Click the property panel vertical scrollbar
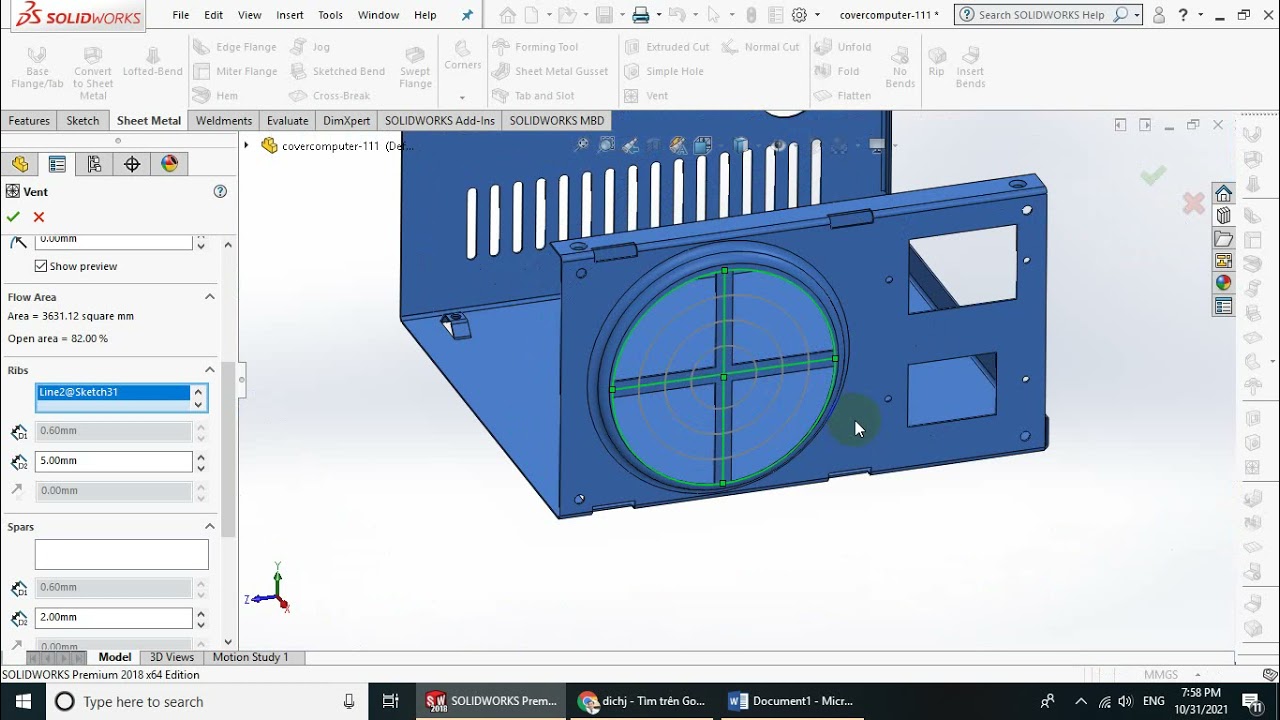 tap(229, 450)
